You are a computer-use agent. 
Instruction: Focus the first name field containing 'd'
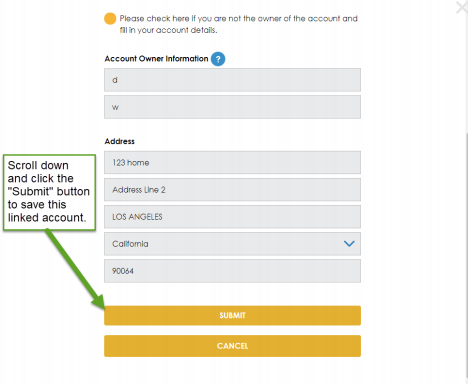(232, 80)
